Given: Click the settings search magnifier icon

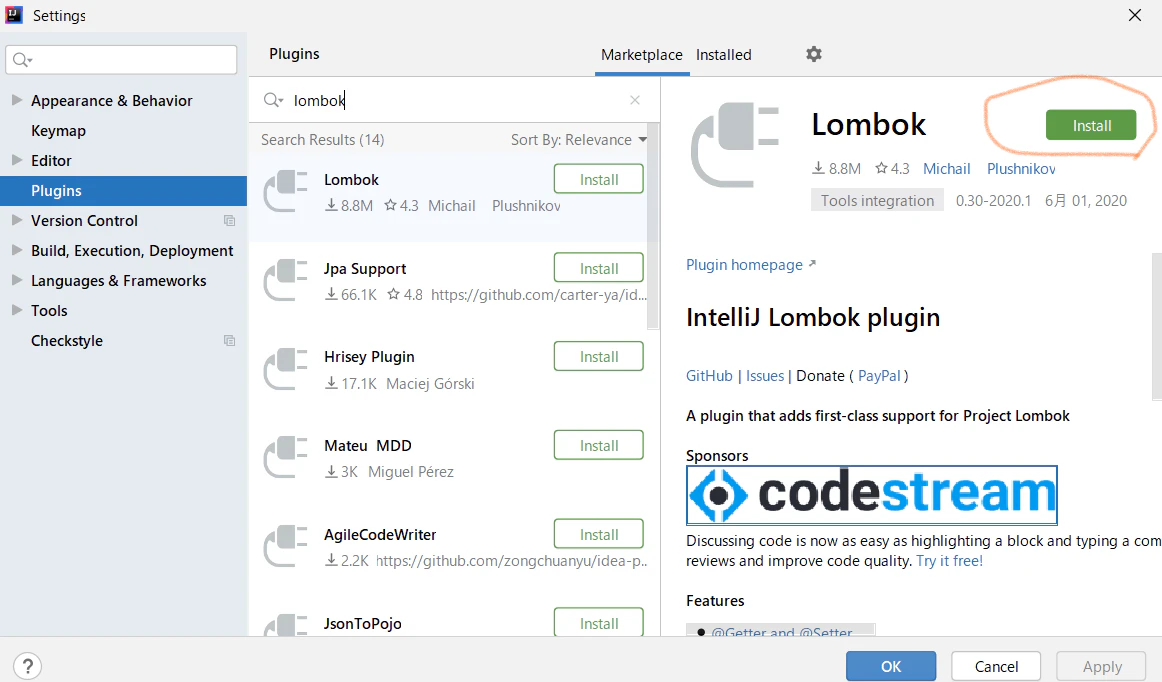Looking at the screenshot, I should [22, 60].
